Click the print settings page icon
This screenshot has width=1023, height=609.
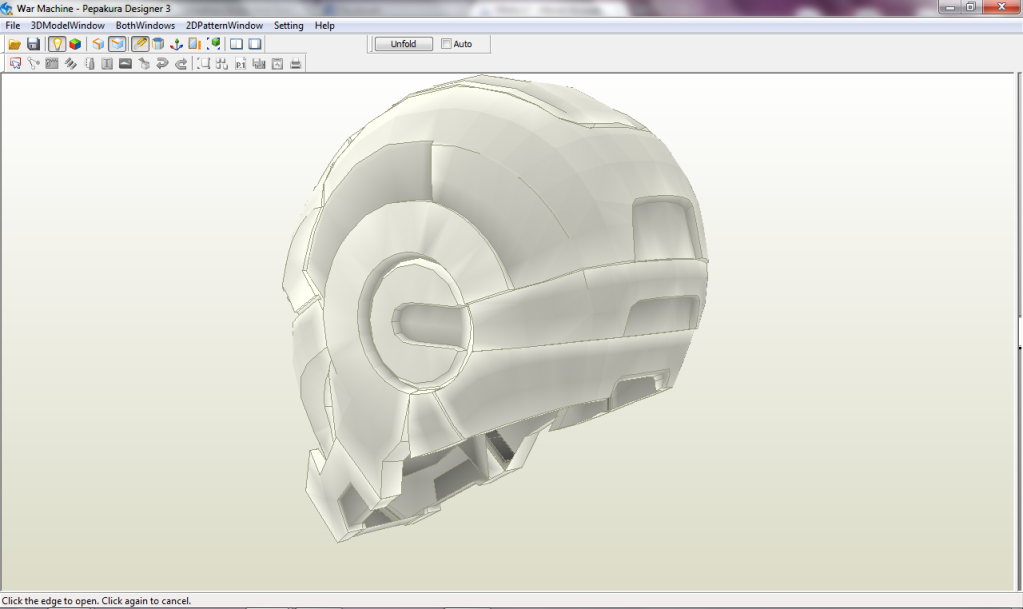pyautogui.click(x=277, y=63)
